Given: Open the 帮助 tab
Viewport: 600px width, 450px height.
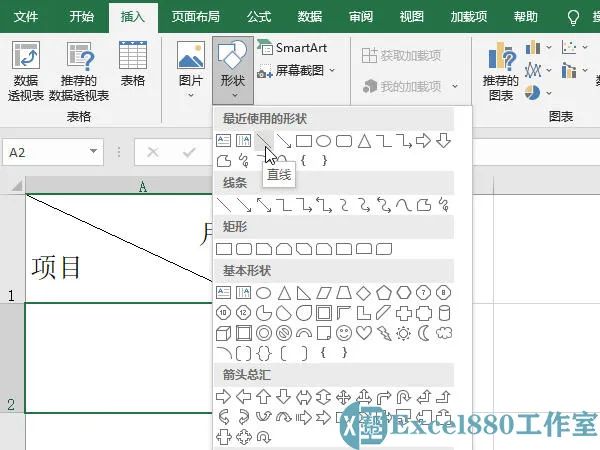Looking at the screenshot, I should point(526,16).
